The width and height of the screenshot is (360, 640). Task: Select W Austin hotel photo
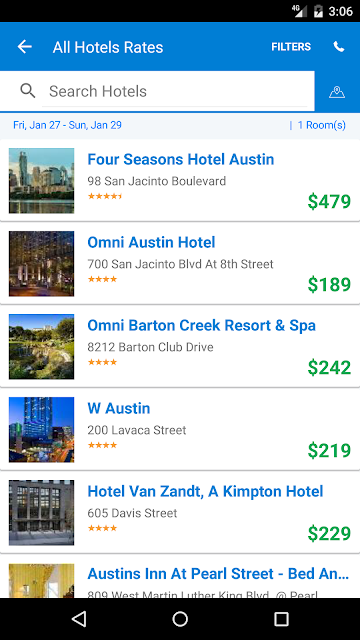pos(42,429)
